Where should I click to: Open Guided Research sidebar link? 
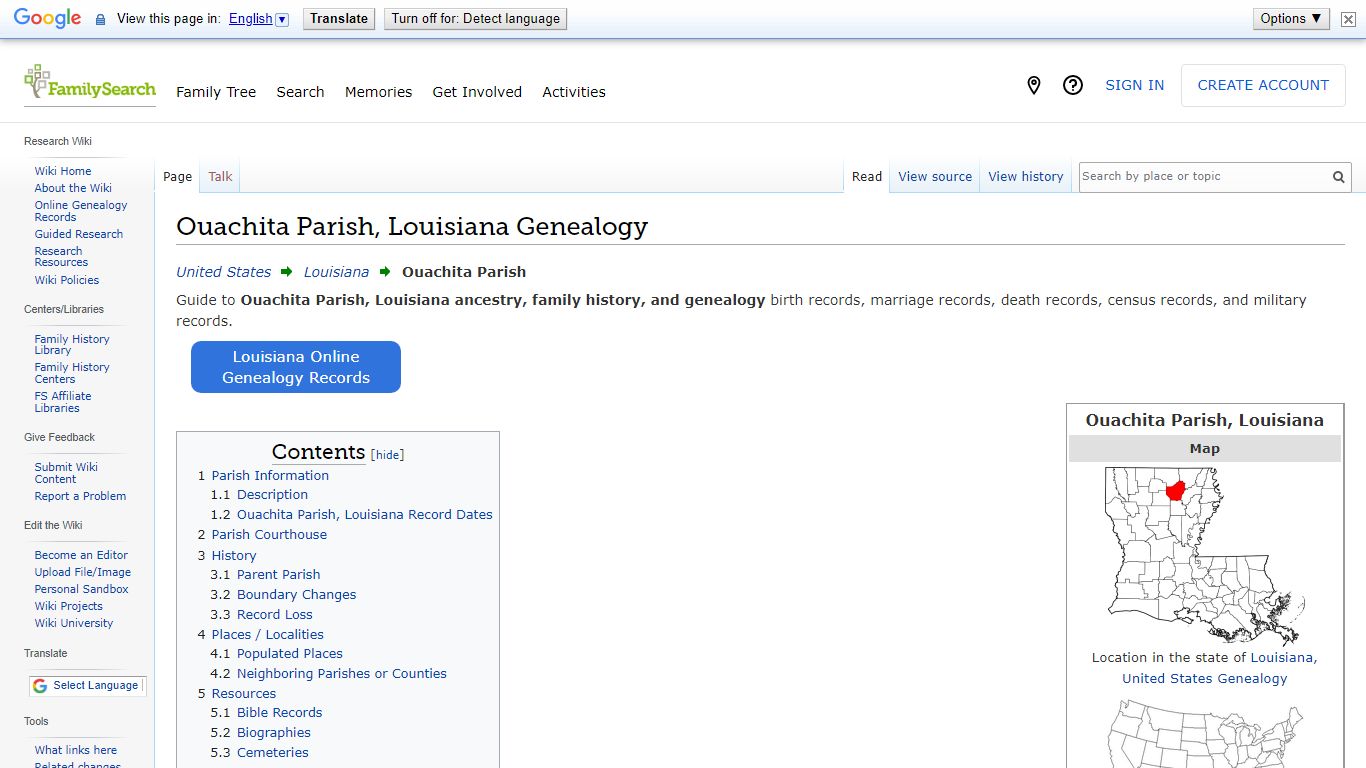coord(79,234)
